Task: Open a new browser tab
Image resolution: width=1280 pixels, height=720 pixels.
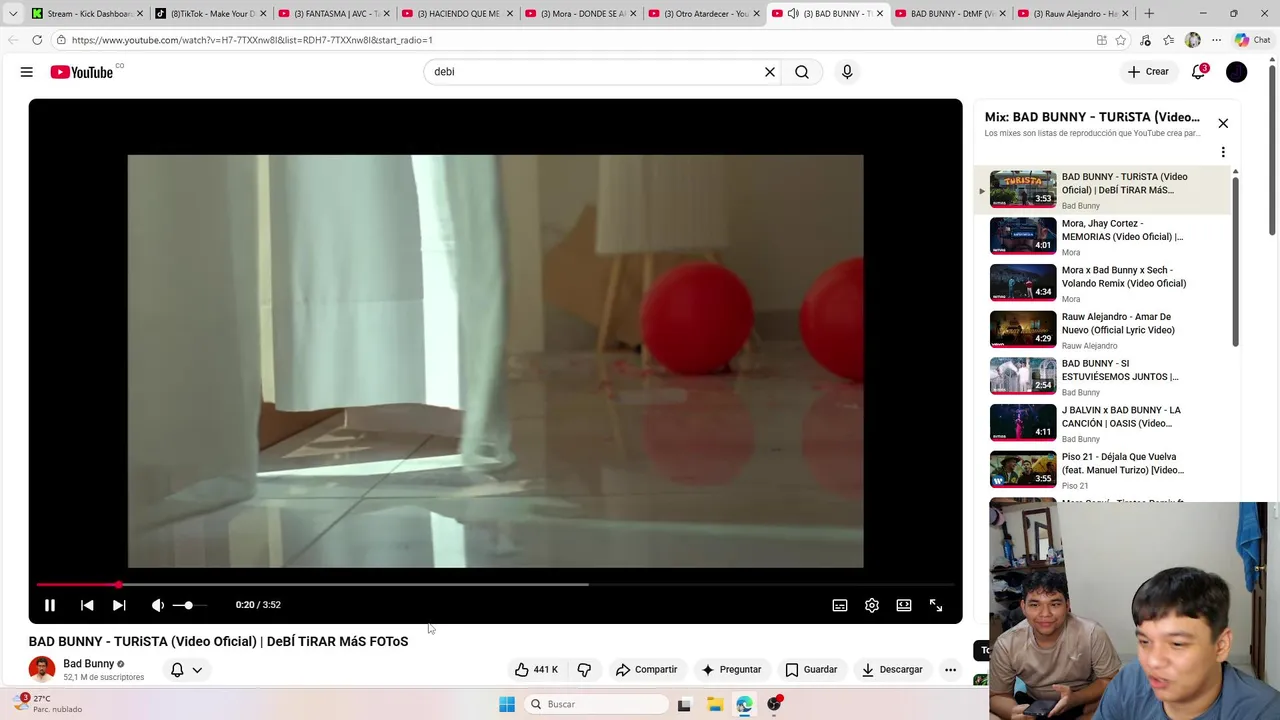Action: (x=1149, y=14)
